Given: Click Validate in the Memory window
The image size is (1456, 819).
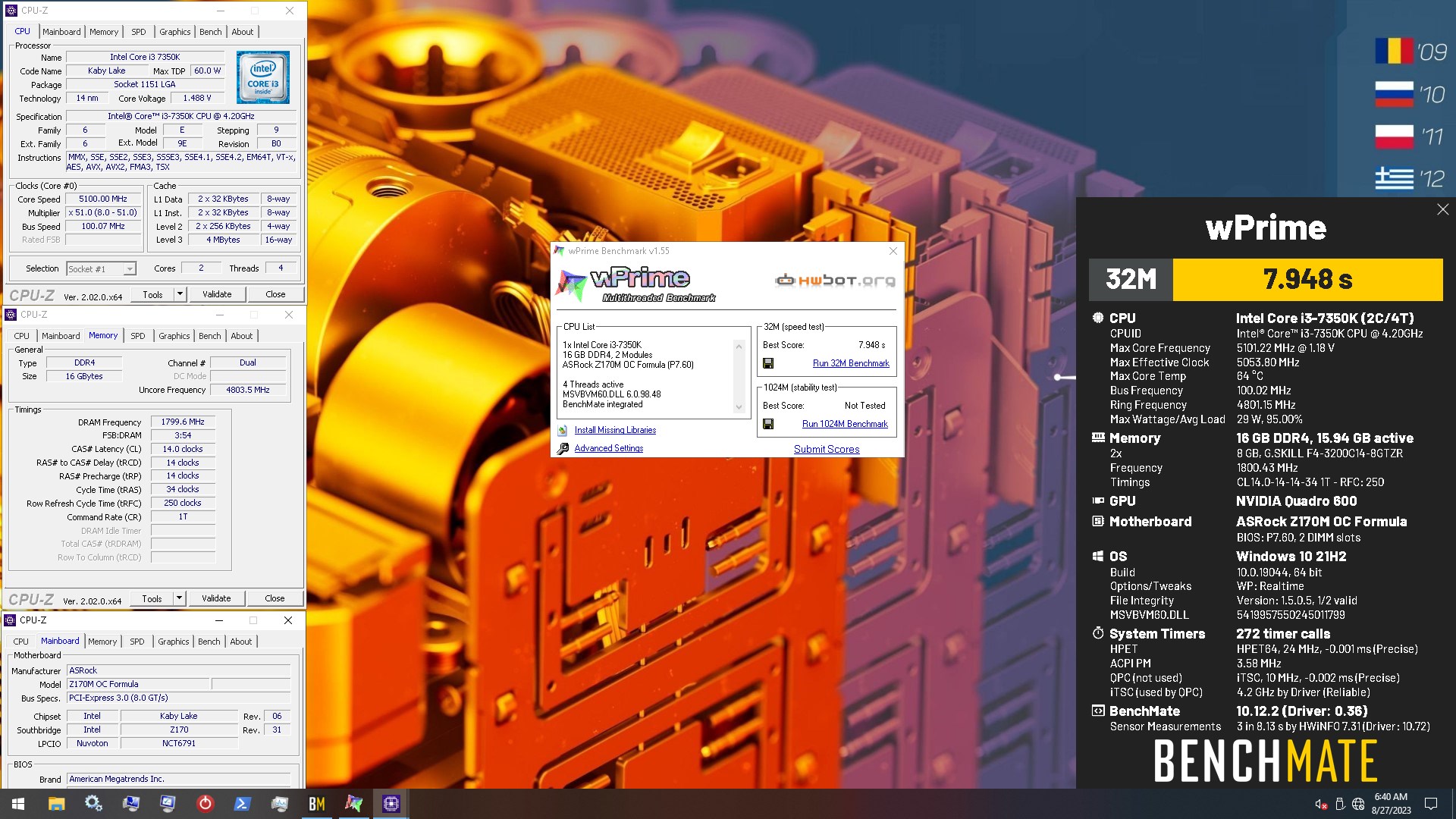Looking at the screenshot, I should click(216, 598).
